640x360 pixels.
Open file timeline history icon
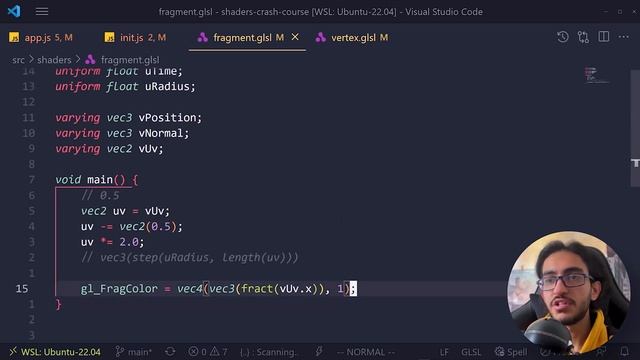[x=562, y=37]
